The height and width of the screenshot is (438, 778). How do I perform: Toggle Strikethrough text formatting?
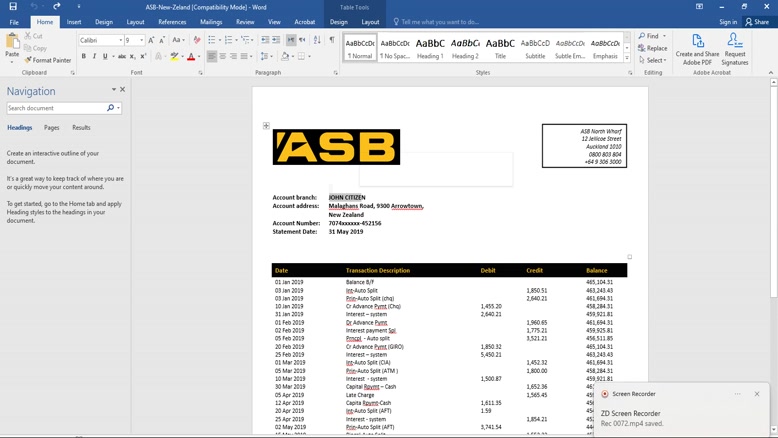pos(122,56)
